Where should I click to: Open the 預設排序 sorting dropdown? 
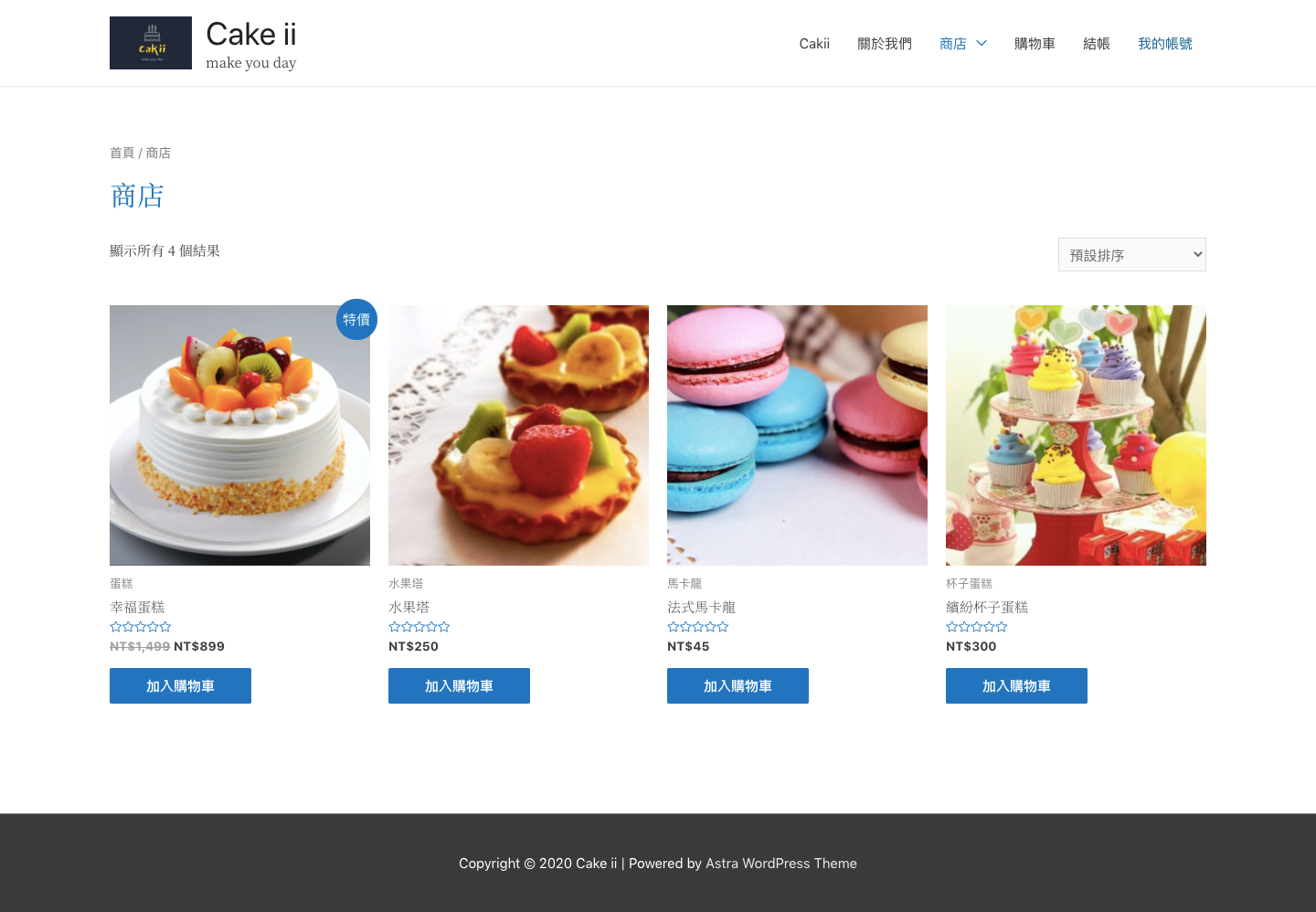pyautogui.click(x=1132, y=255)
